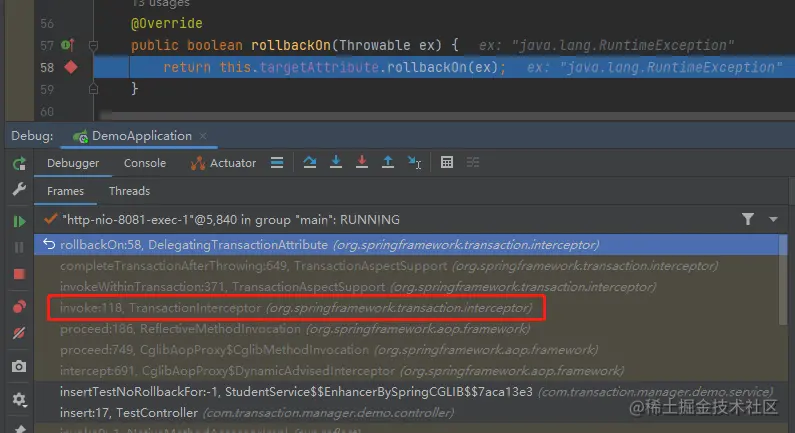This screenshot has height=433, width=795.
Task: Click Show Execution Point icon
Action: [277, 163]
